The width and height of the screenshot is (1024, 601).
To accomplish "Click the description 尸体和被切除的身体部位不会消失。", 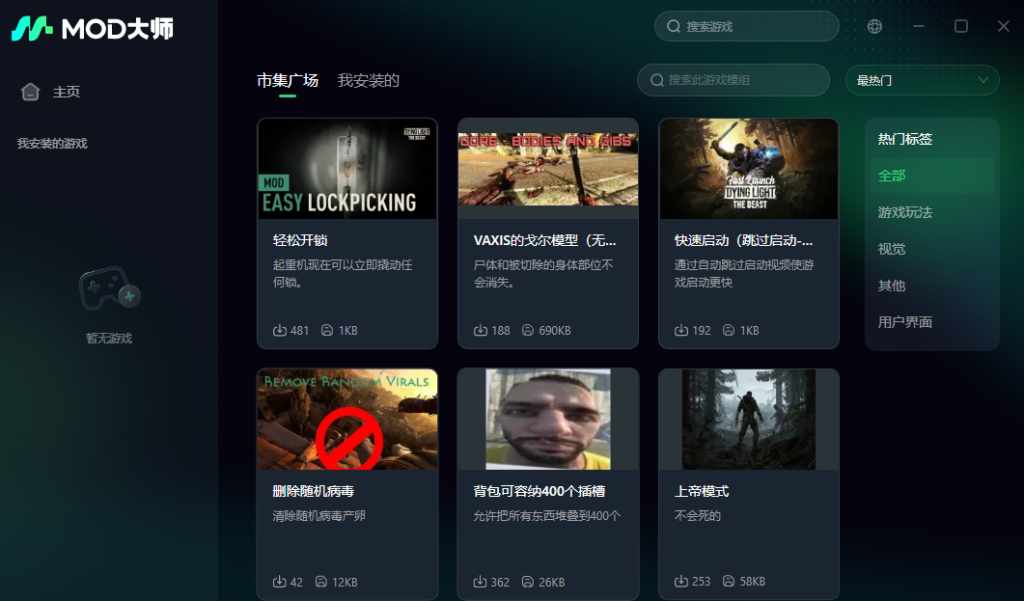I will pos(543,274).
